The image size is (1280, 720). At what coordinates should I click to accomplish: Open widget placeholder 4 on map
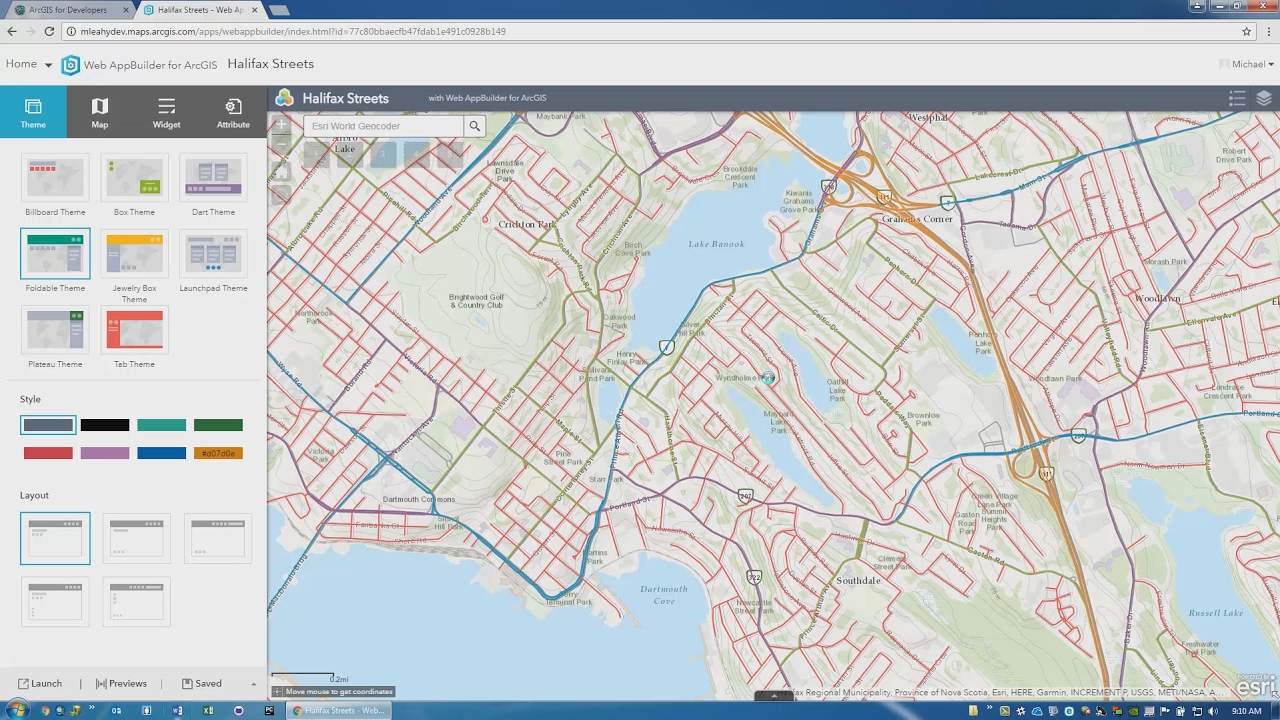[x=417, y=154]
